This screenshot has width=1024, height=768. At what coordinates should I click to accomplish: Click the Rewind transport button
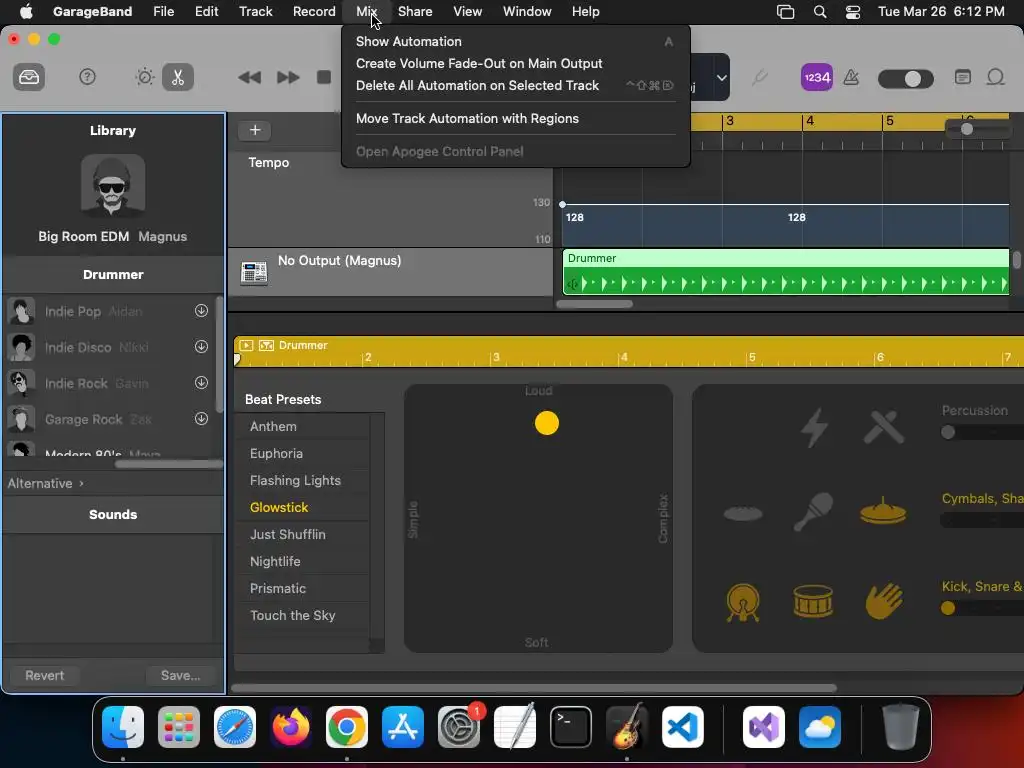coord(249,78)
